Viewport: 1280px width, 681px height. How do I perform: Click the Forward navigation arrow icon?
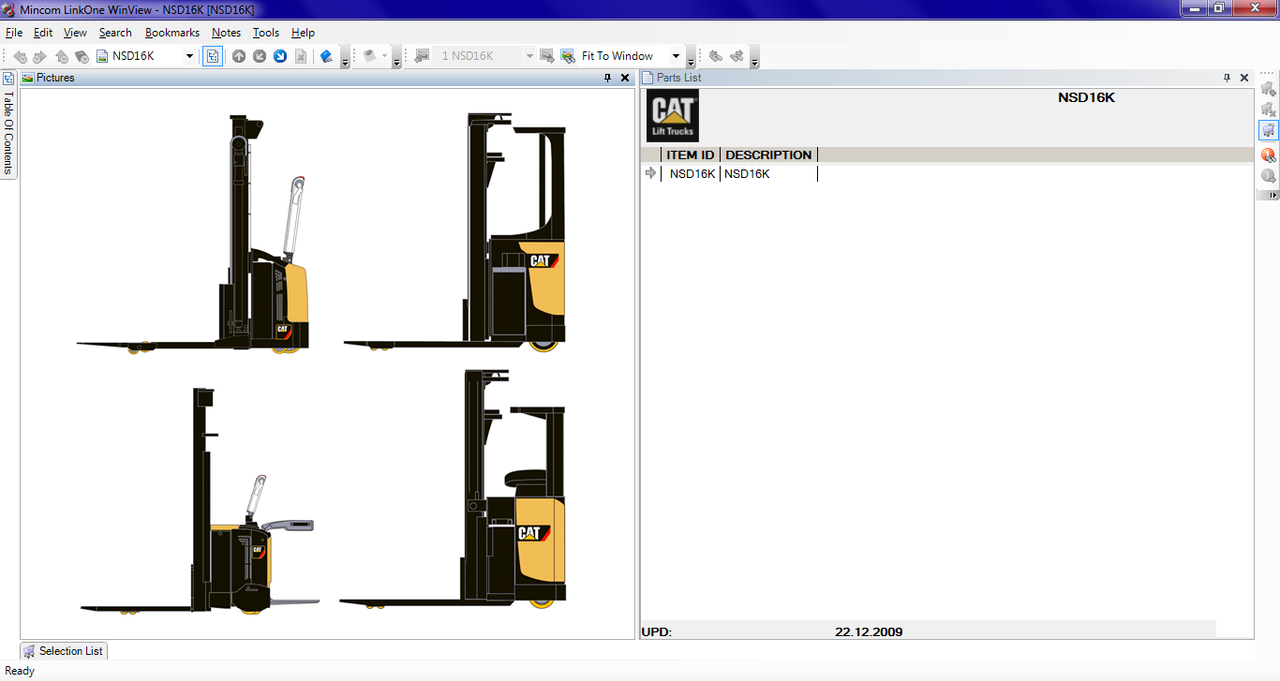coord(40,56)
